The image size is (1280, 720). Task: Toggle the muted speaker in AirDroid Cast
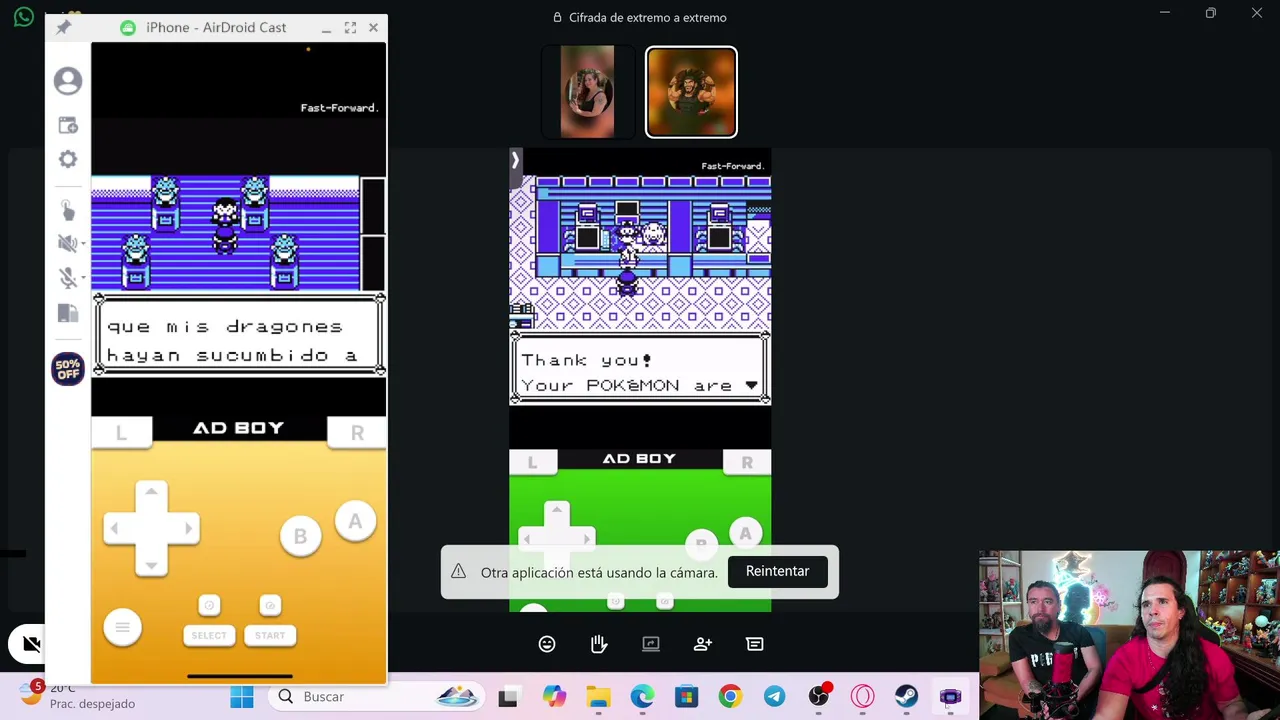point(66,243)
